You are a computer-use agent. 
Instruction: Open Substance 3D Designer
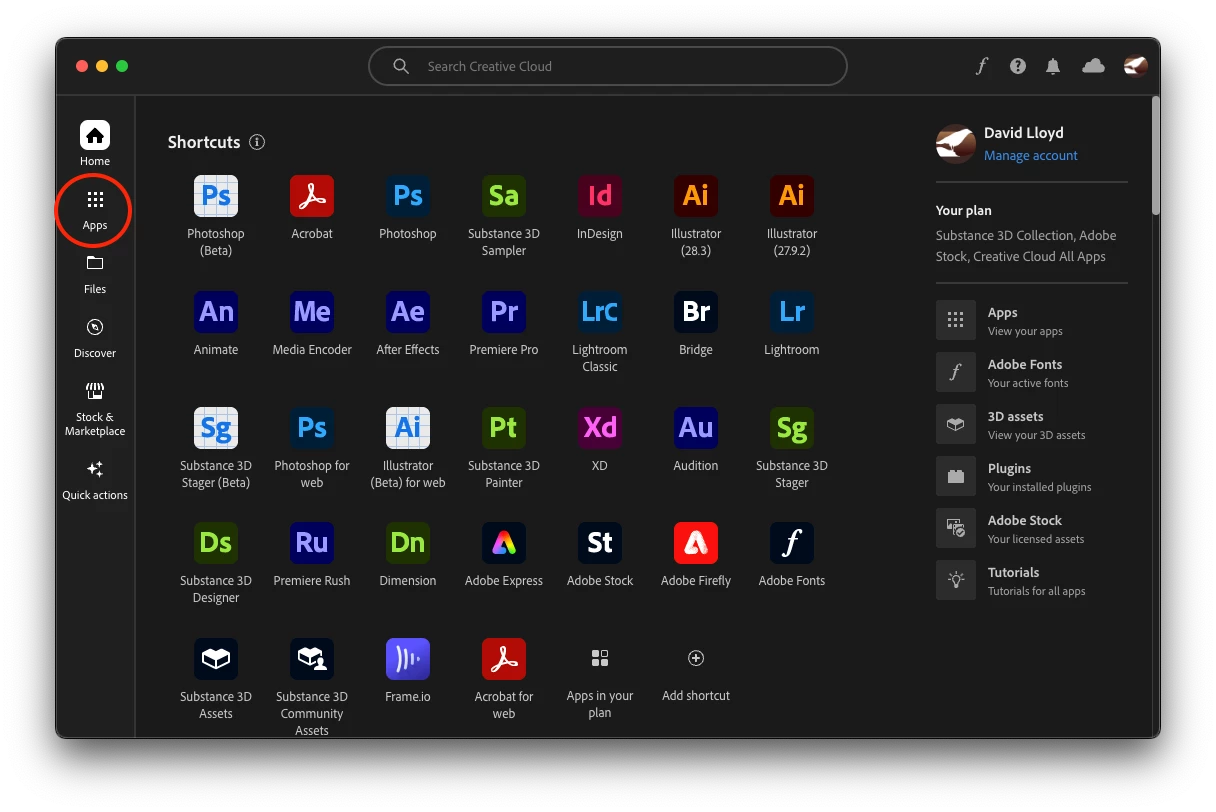[x=216, y=543]
